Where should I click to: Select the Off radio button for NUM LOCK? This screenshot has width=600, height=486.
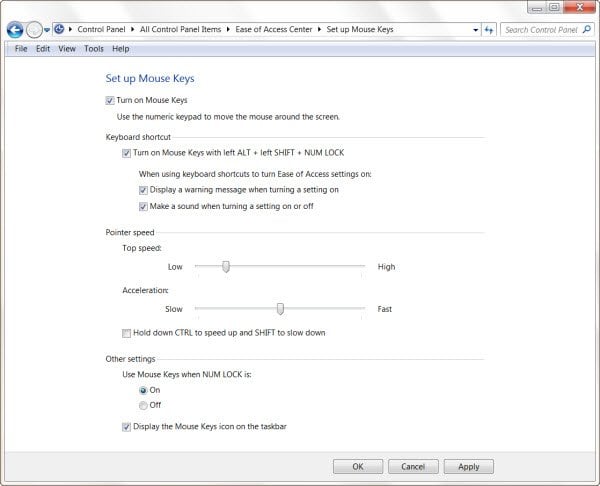143,405
